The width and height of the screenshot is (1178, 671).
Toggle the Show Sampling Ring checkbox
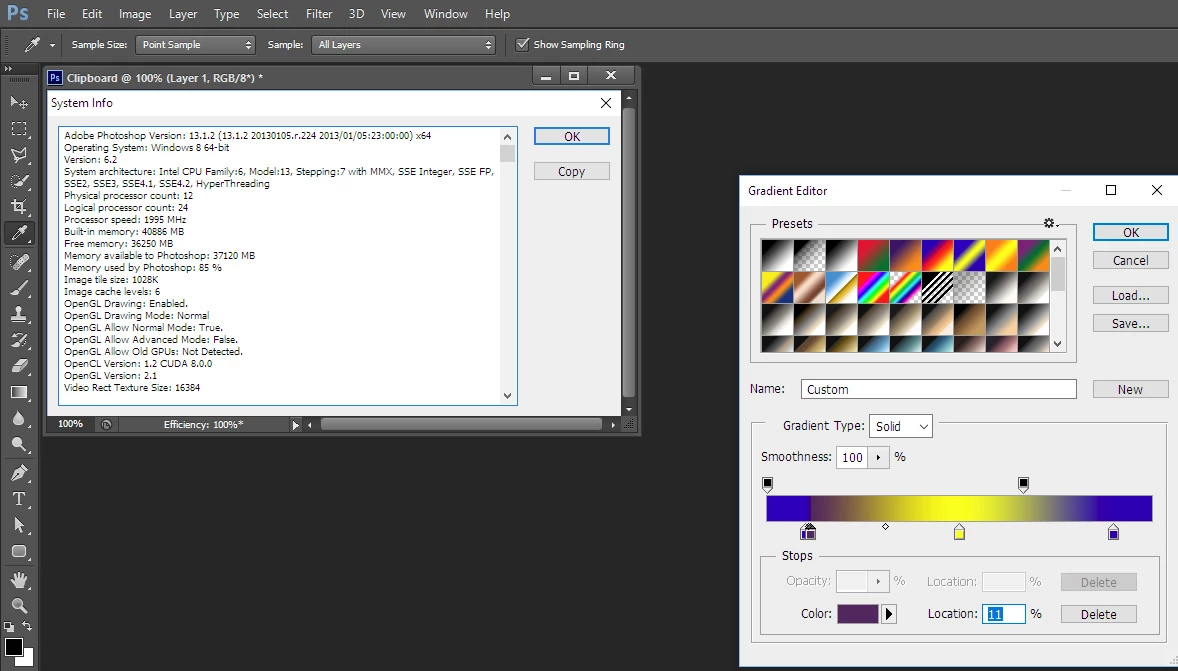click(x=522, y=44)
